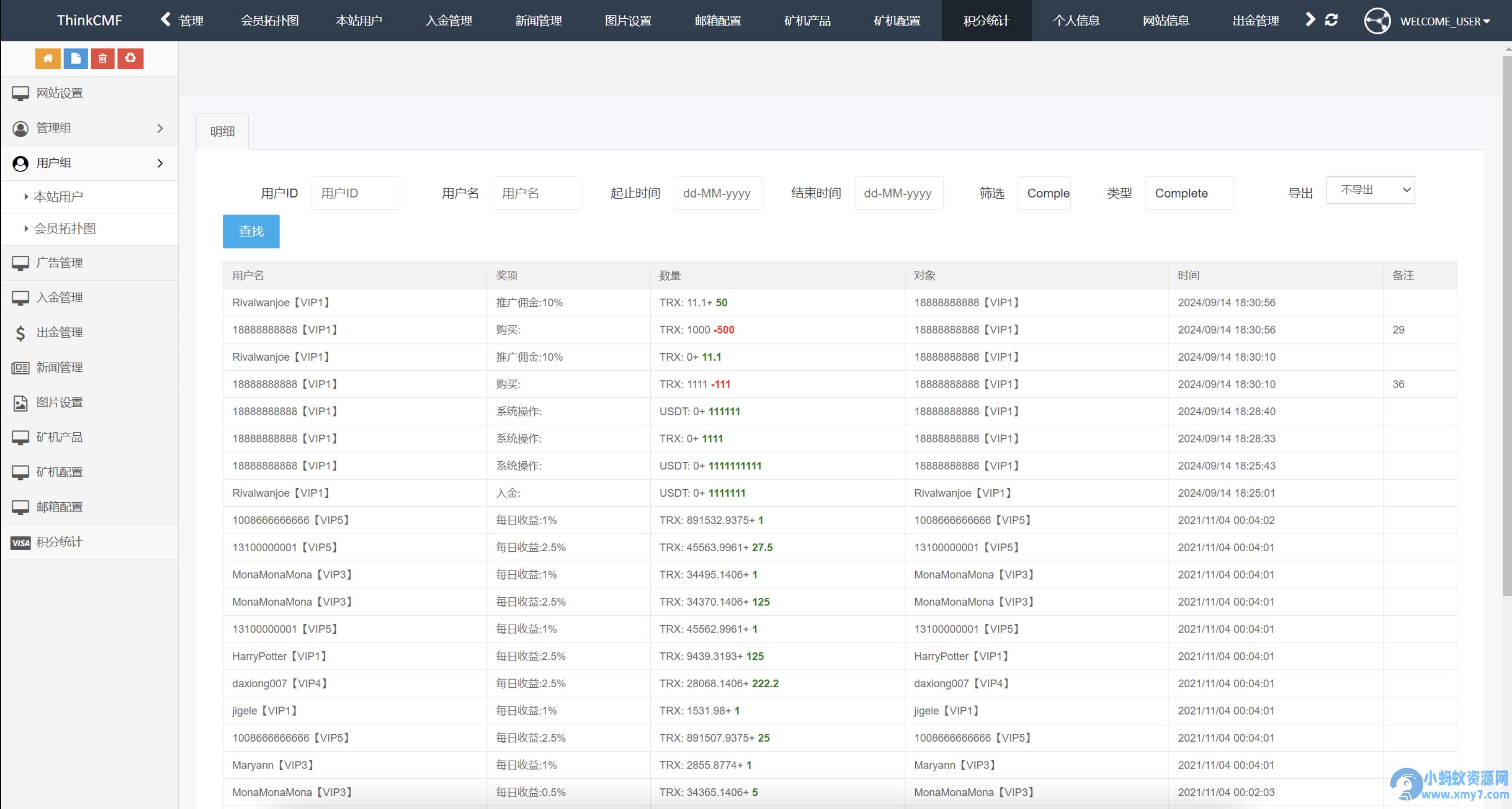Viewport: 1512px width, 809px height.
Task: Click the 起止时间 date field
Action: point(718,193)
